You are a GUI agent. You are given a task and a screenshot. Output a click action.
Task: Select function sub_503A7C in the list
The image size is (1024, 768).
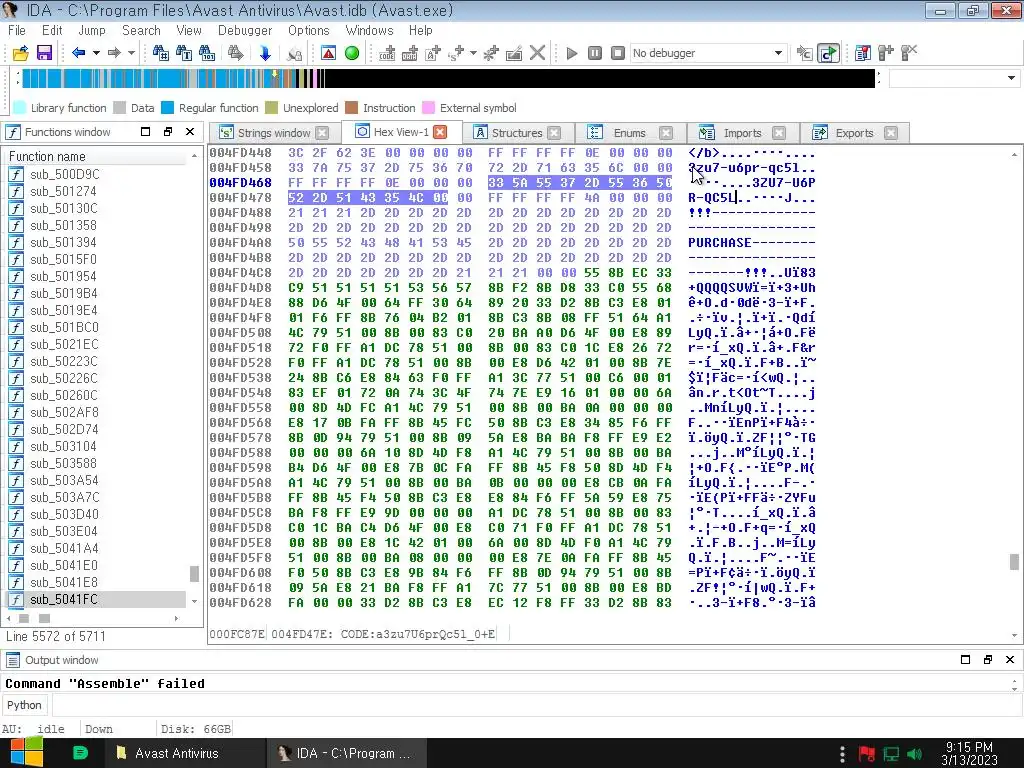click(x=65, y=497)
